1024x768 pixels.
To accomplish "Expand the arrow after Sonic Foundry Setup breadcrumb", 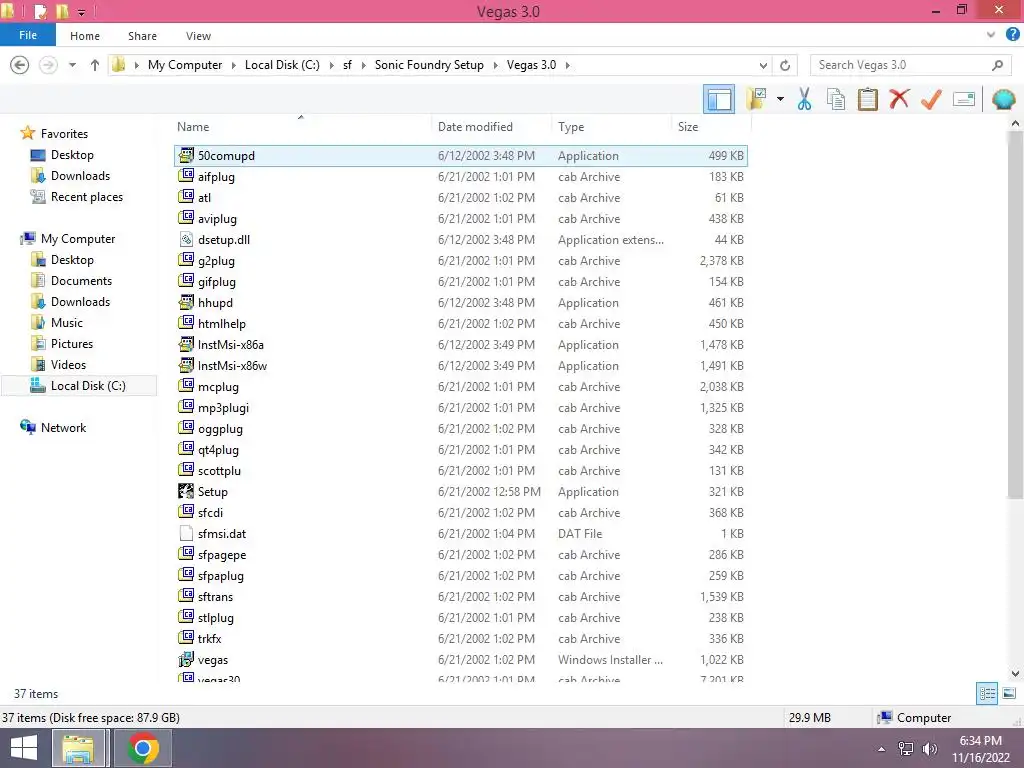I will [495, 65].
